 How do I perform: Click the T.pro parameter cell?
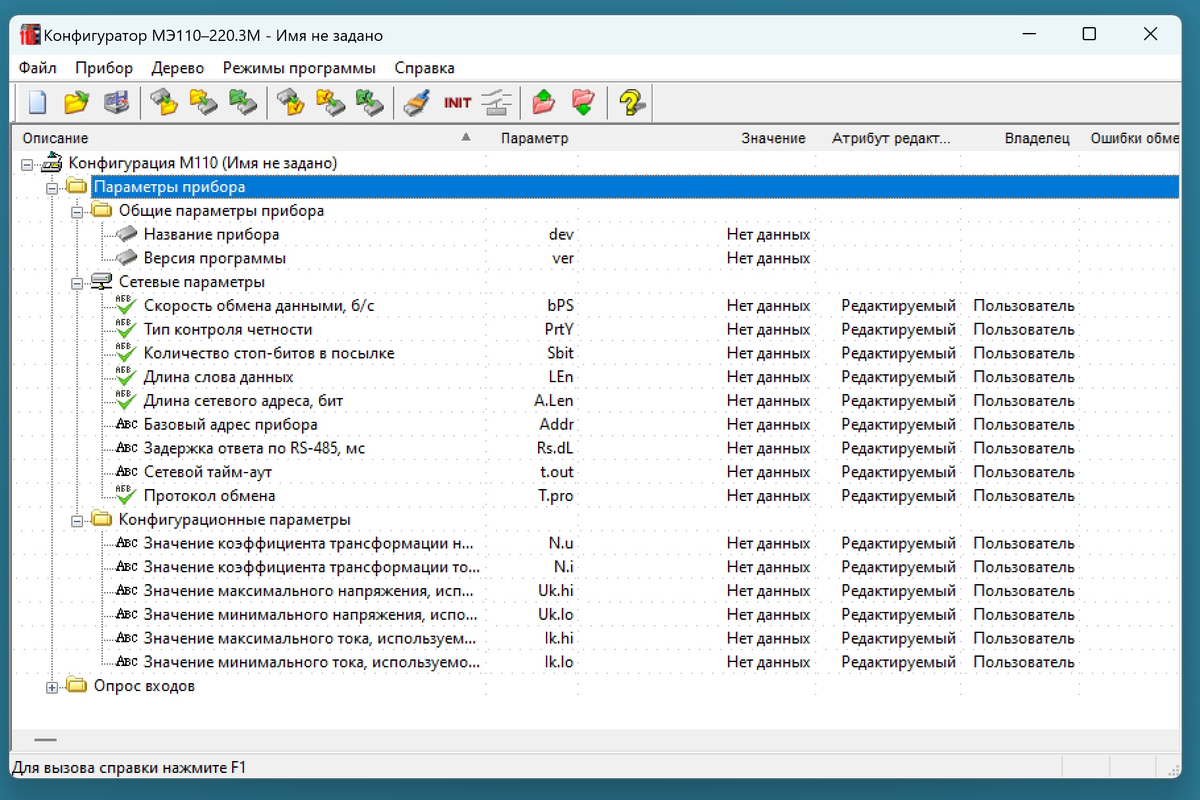pyautogui.click(x=555, y=495)
